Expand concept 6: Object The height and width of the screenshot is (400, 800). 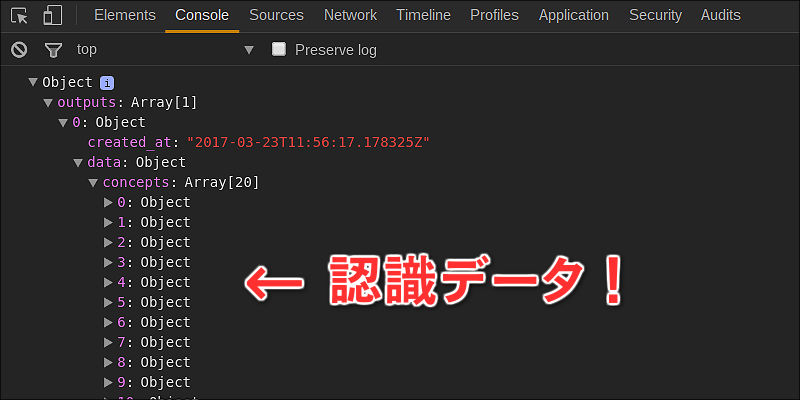pyautogui.click(x=108, y=322)
